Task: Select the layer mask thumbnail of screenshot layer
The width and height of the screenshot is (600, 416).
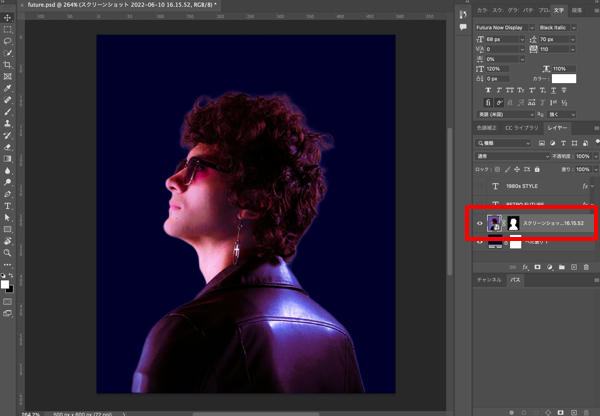Action: [x=513, y=223]
